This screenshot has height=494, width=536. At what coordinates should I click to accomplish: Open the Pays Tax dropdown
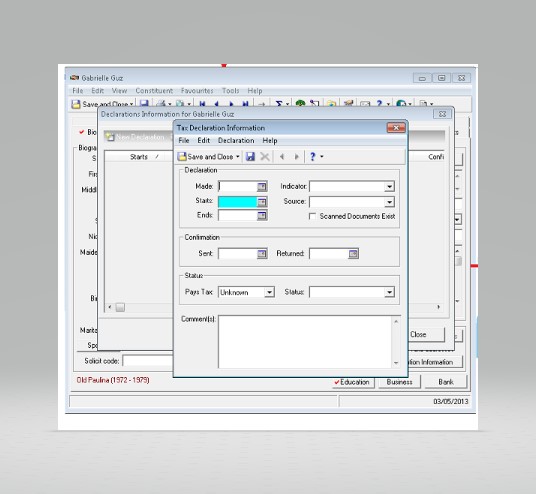(x=269, y=292)
